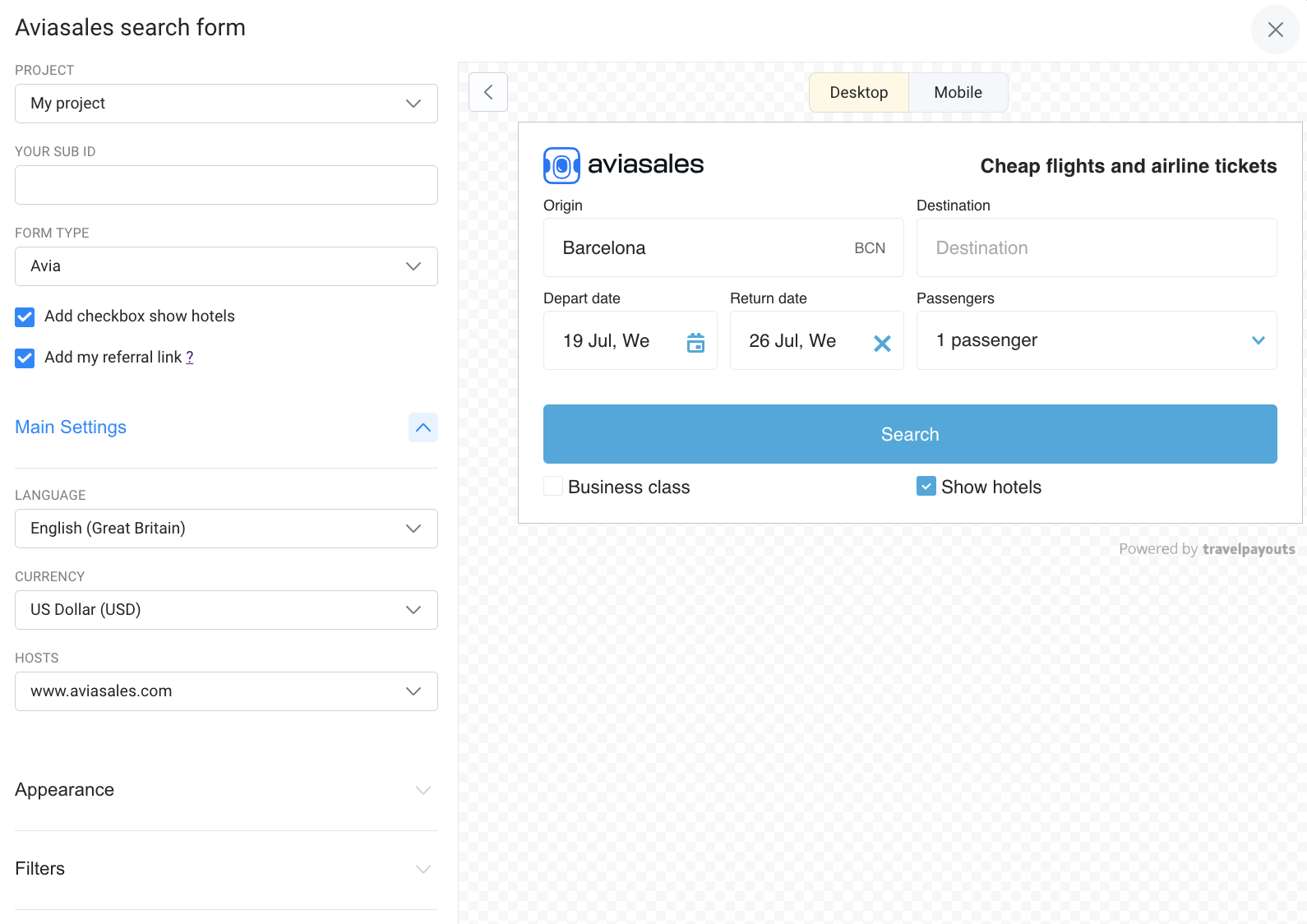Open the Form Type dropdown set to Avia
The image size is (1307, 924).
pos(226,266)
